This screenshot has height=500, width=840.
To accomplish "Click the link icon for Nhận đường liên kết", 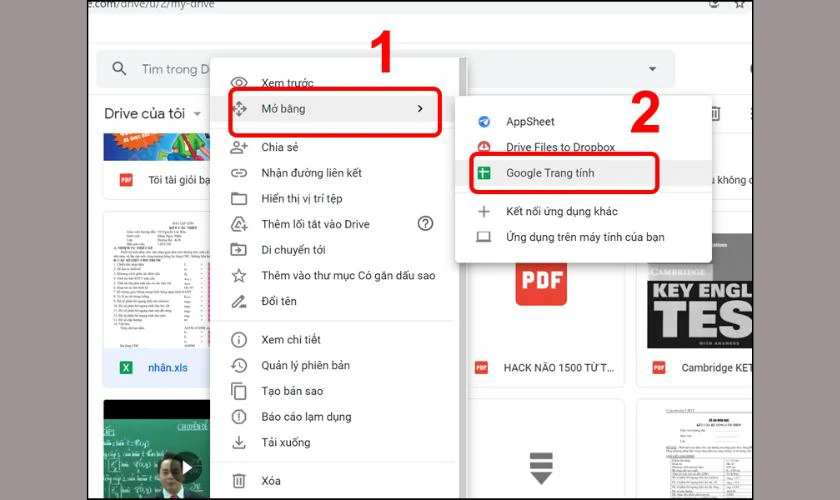I will click(x=239, y=173).
